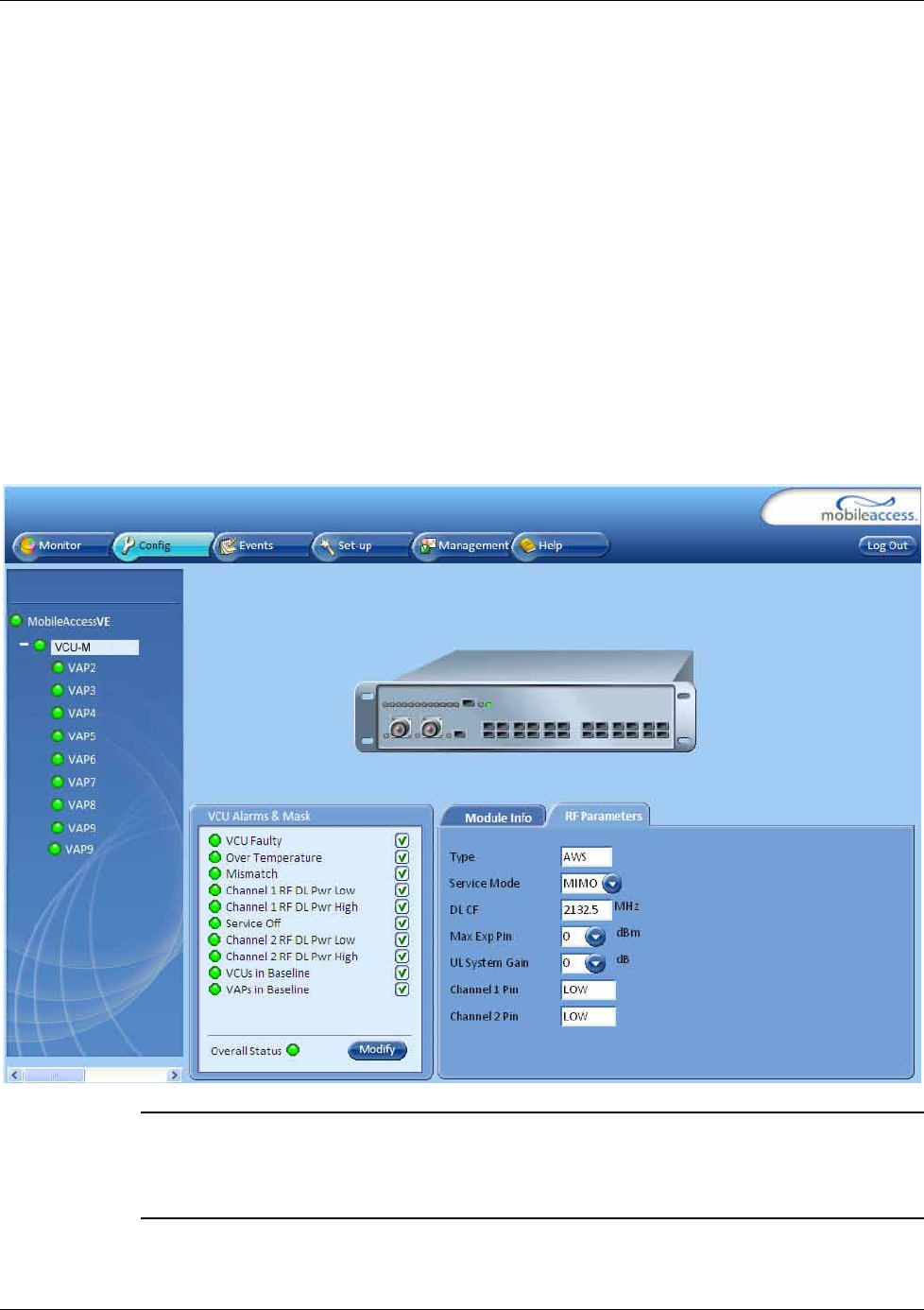Toggle Channel 1 RF DL Pwr High checkbox
The image size is (924, 1310).
402,906
